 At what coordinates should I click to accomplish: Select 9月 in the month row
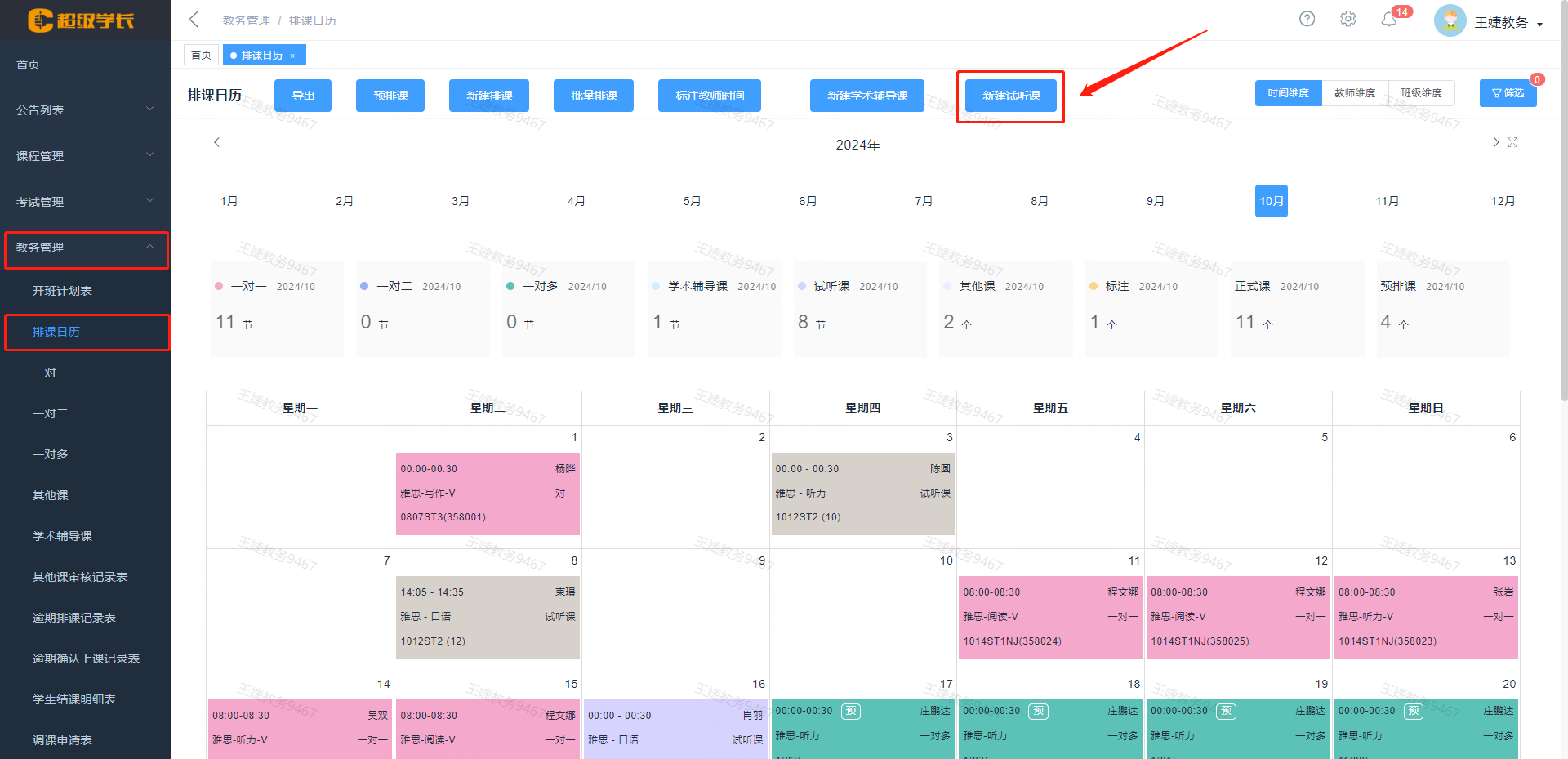point(1155,201)
